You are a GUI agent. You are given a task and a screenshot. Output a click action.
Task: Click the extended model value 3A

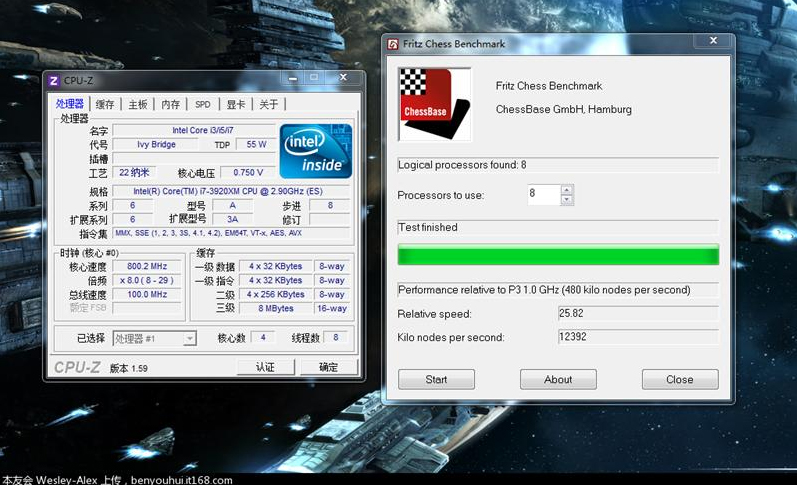232,219
